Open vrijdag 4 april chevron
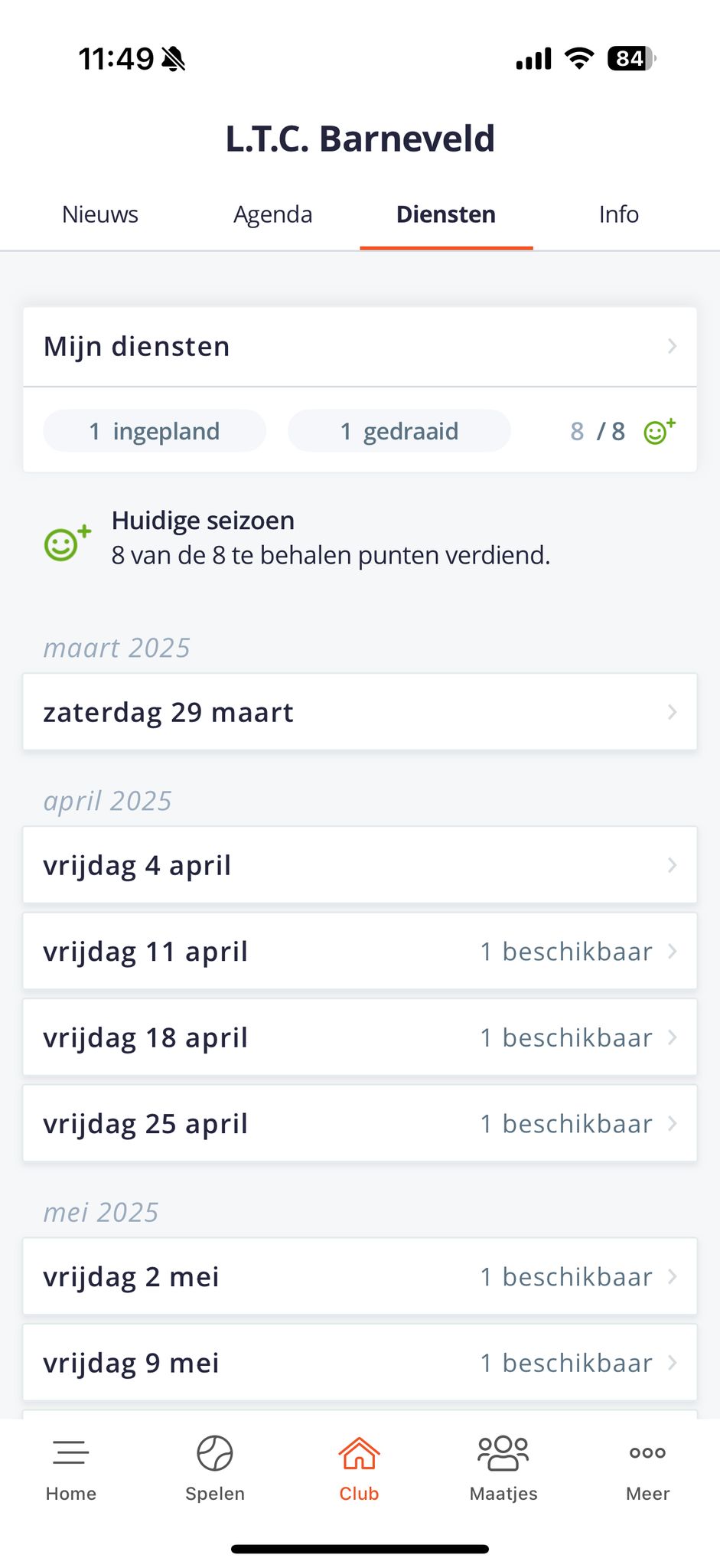The height and width of the screenshot is (1568, 720). click(672, 865)
